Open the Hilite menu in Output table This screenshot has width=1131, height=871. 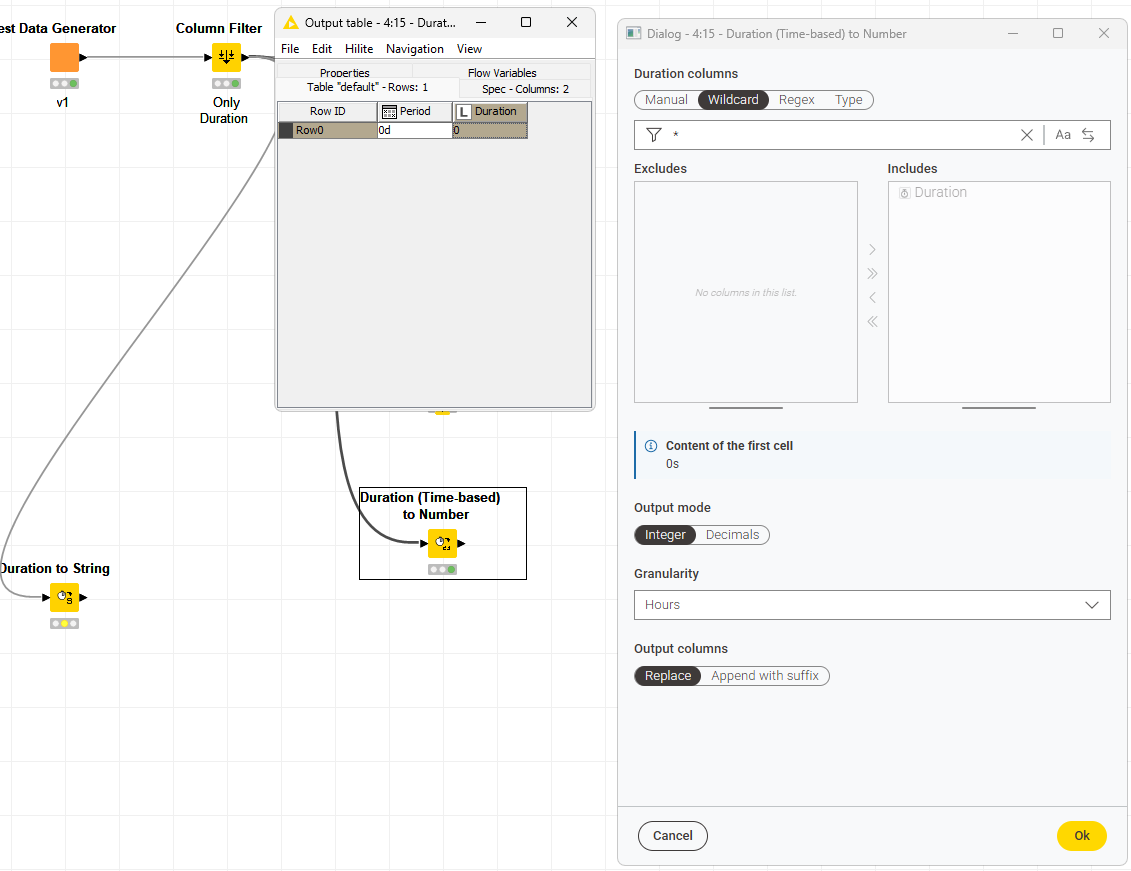359,49
